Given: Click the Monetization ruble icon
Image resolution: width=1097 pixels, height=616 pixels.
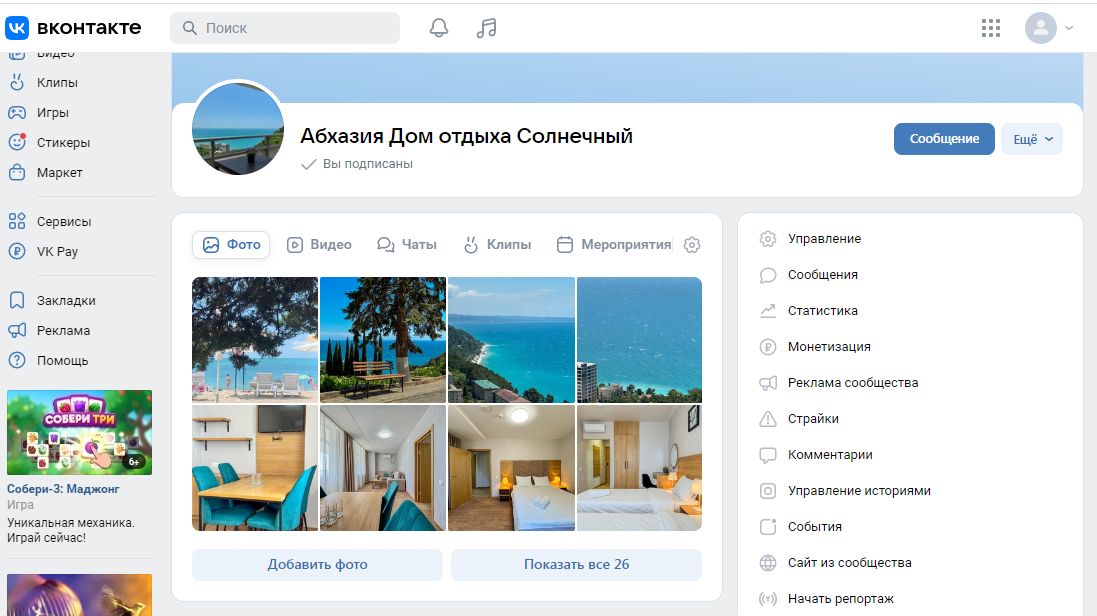Looking at the screenshot, I should [768, 347].
